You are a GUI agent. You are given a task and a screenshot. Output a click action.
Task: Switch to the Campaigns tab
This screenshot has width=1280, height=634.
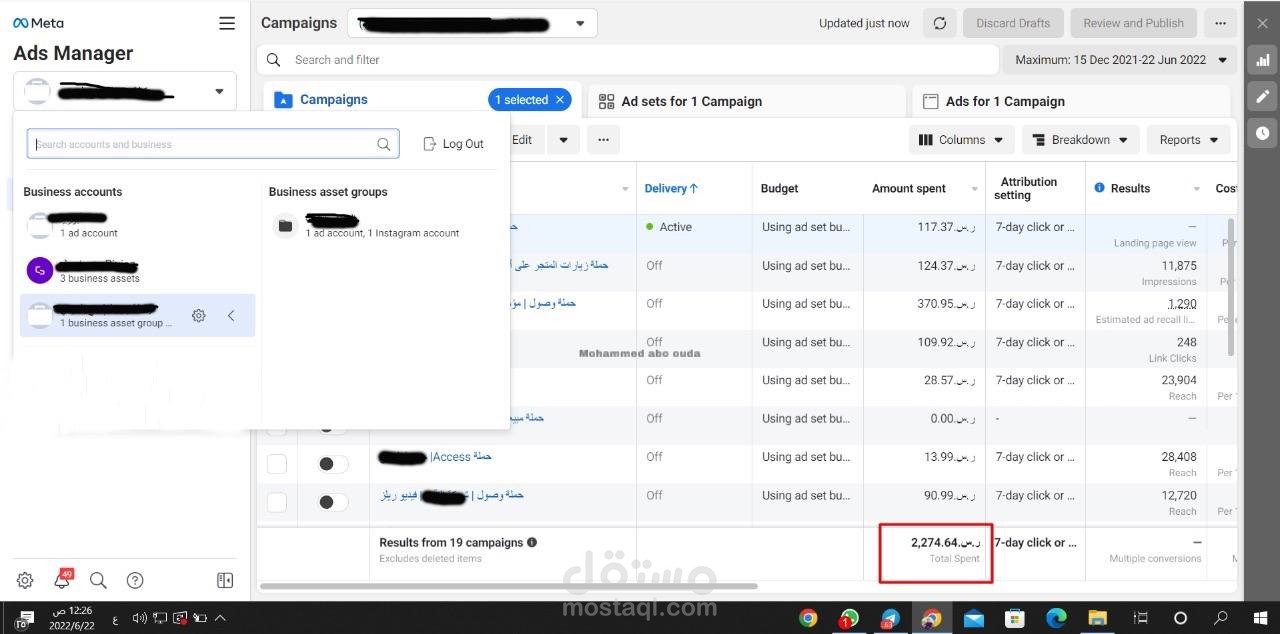pyautogui.click(x=334, y=100)
